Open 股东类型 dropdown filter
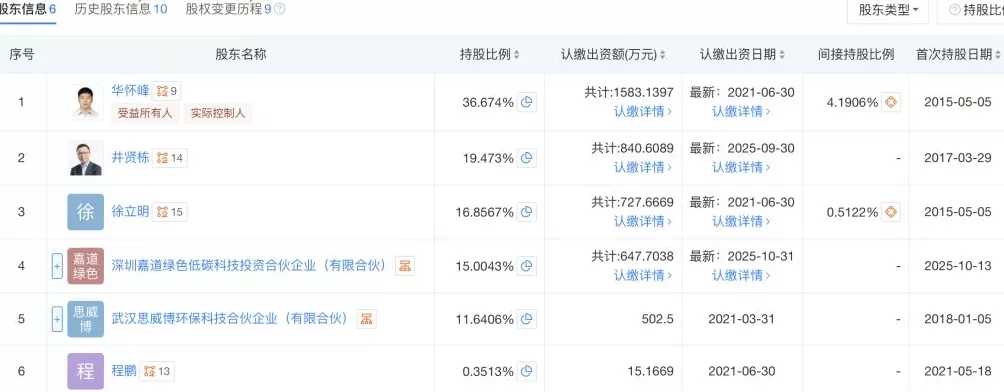Image resolution: width=1004 pixels, height=392 pixels. point(888,10)
